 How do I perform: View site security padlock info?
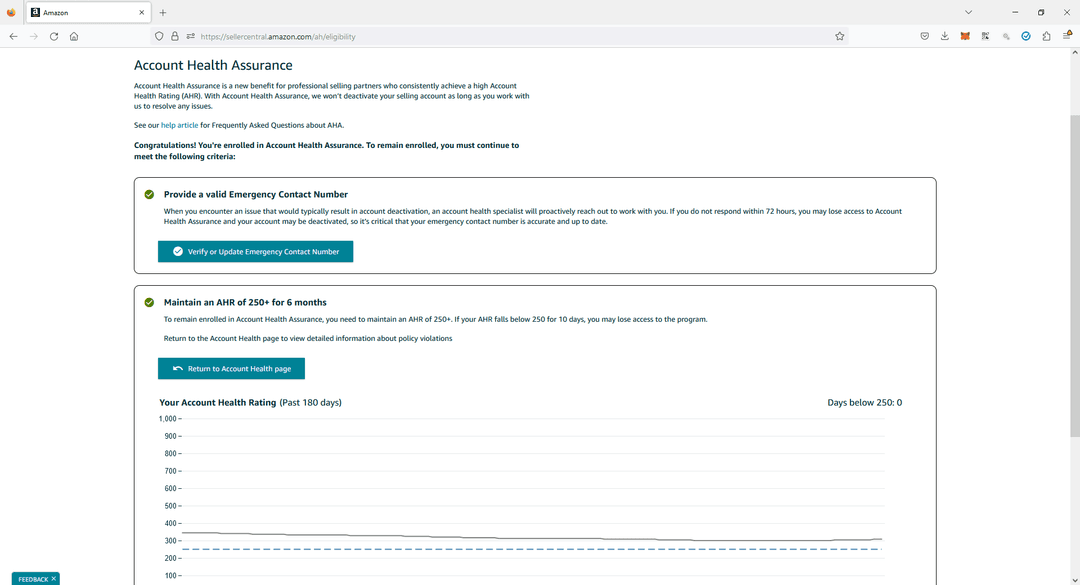click(175, 37)
